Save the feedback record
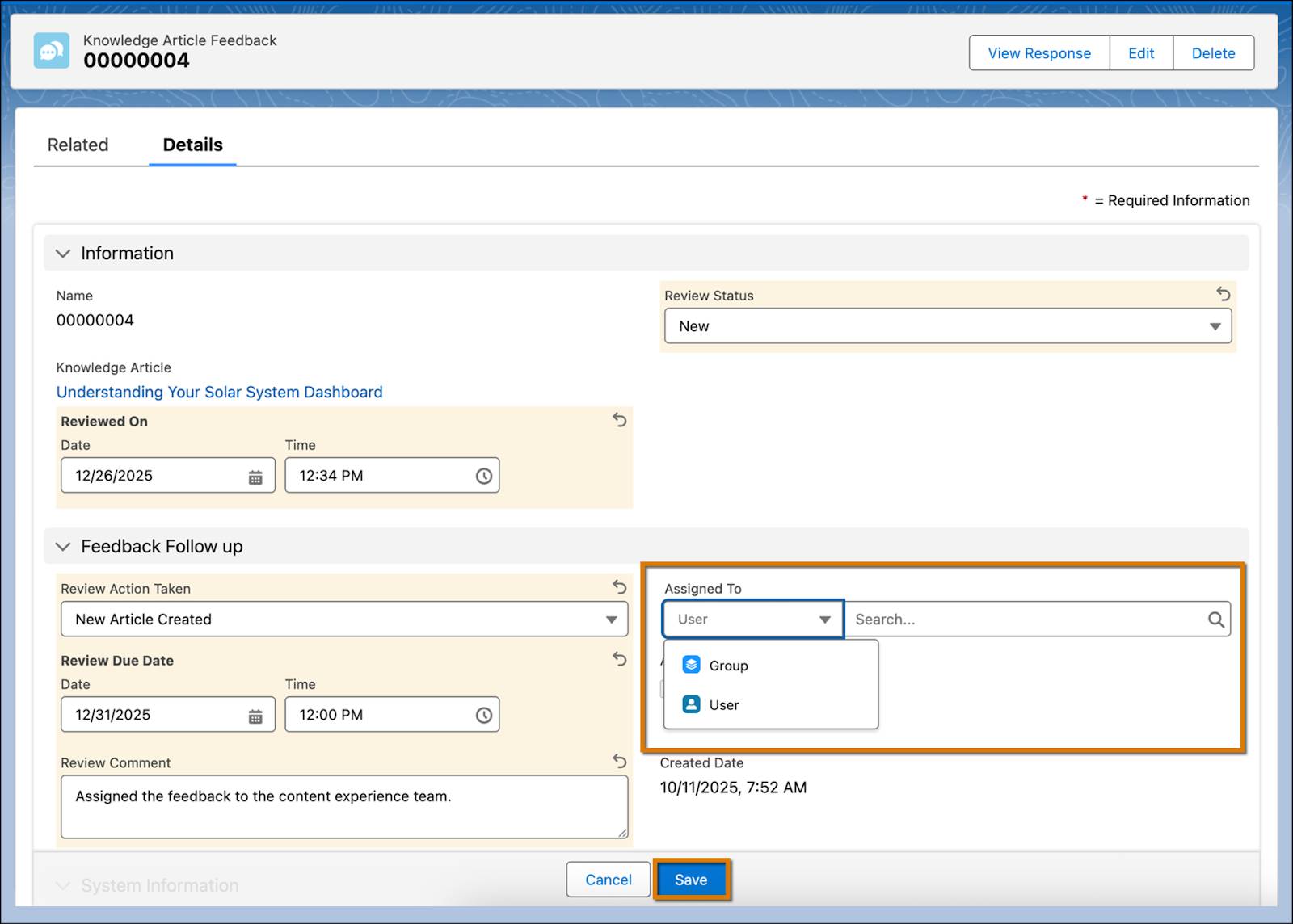 (691, 880)
